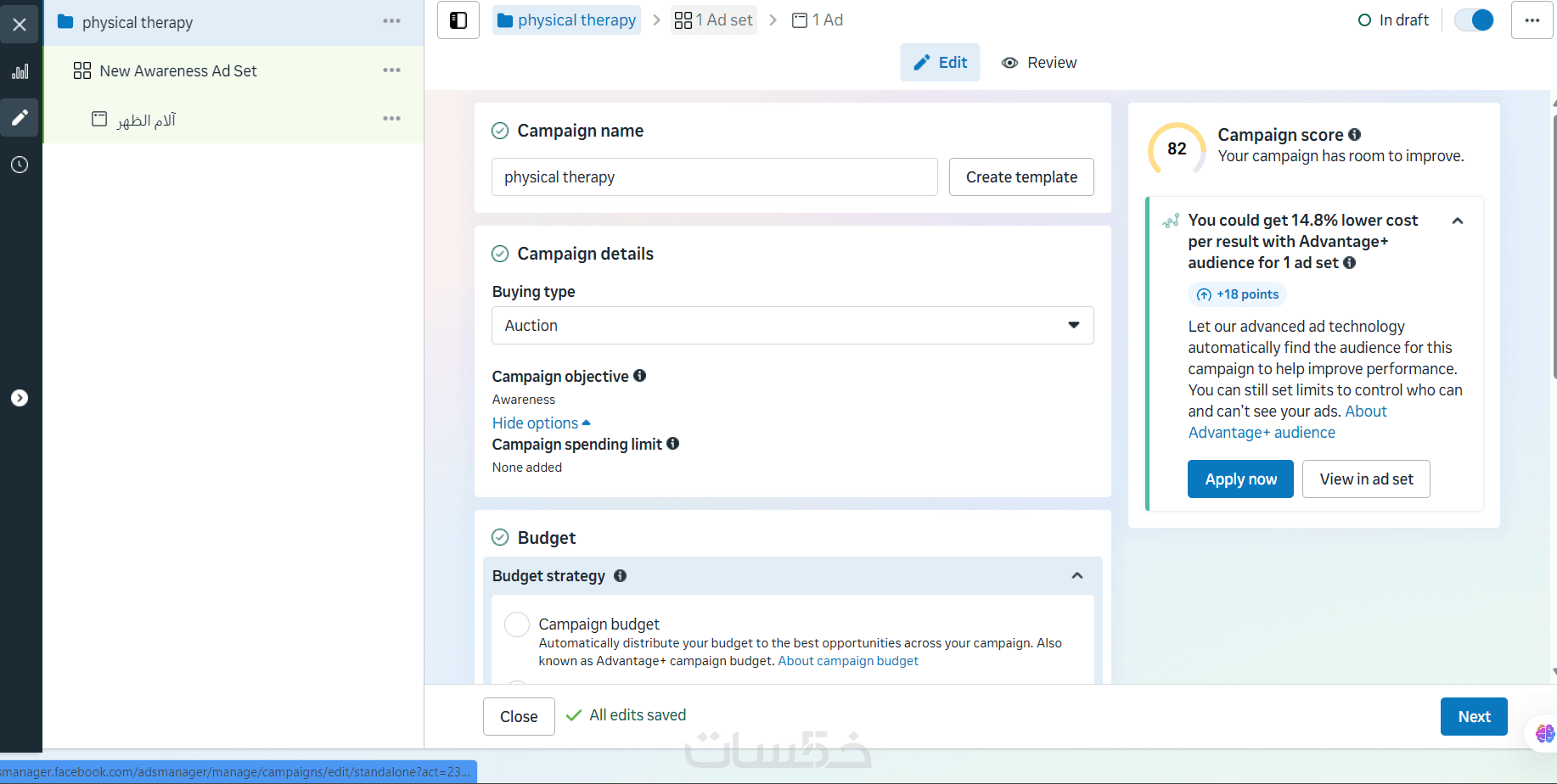1557x784 pixels.
Task: Click the +18 points badge
Action: click(x=1238, y=294)
